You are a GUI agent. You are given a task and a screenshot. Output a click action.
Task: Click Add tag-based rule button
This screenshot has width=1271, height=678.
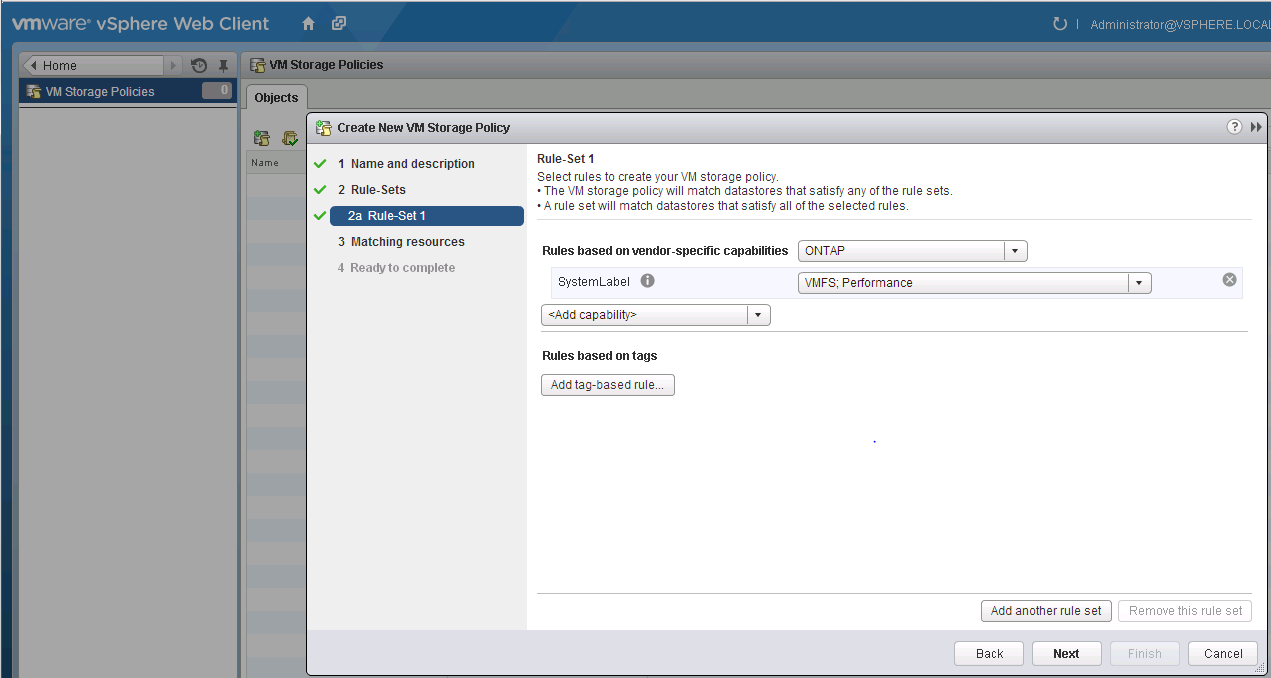pyautogui.click(x=608, y=385)
